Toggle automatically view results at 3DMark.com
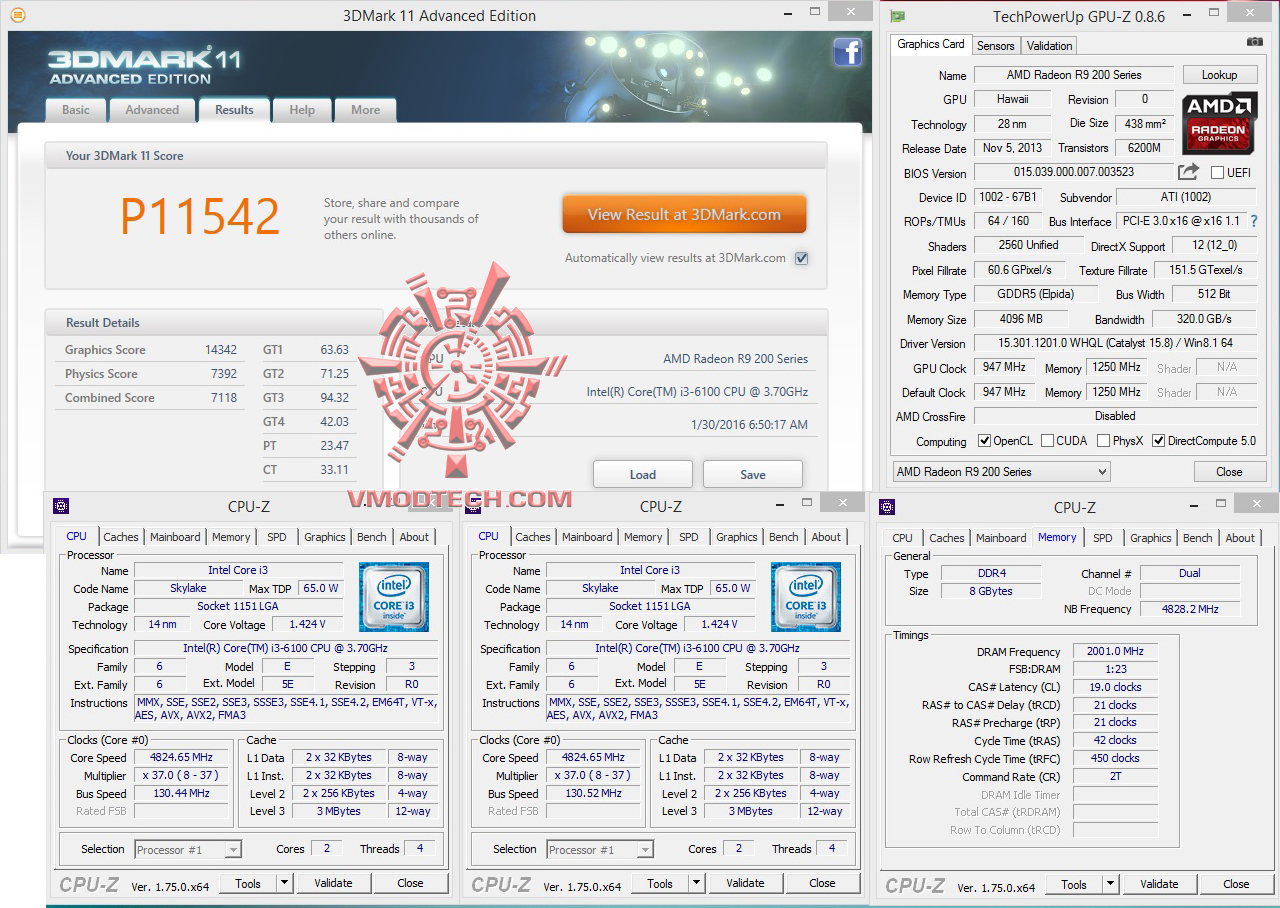This screenshot has height=908, width=1280. [801, 258]
